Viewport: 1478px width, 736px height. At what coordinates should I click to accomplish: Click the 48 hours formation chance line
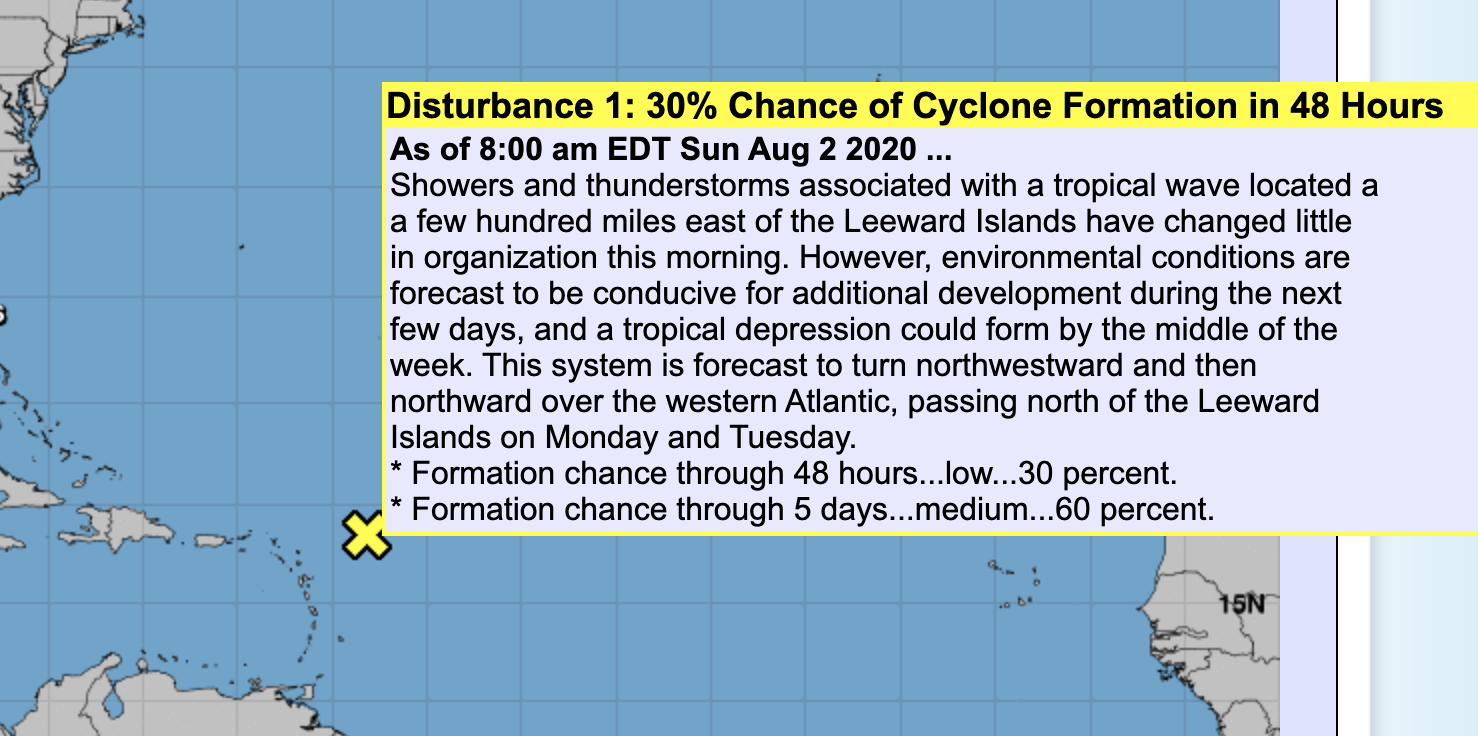coord(784,473)
